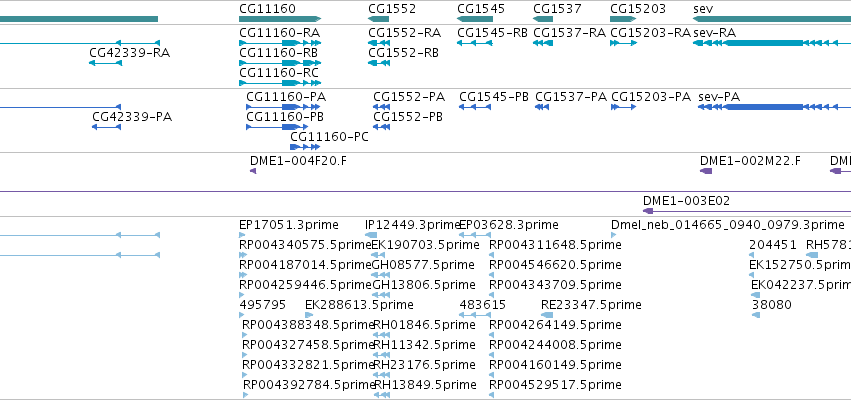Click the CG1545-PB protein label
This screenshot has height=400, width=851.
(494, 97)
